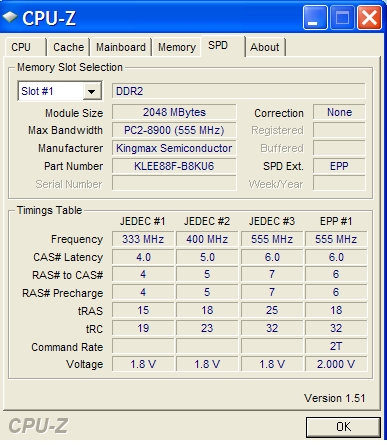Close the CPU-Z window
Image resolution: width=387 pixels, height=445 pixels.
[369, 18]
